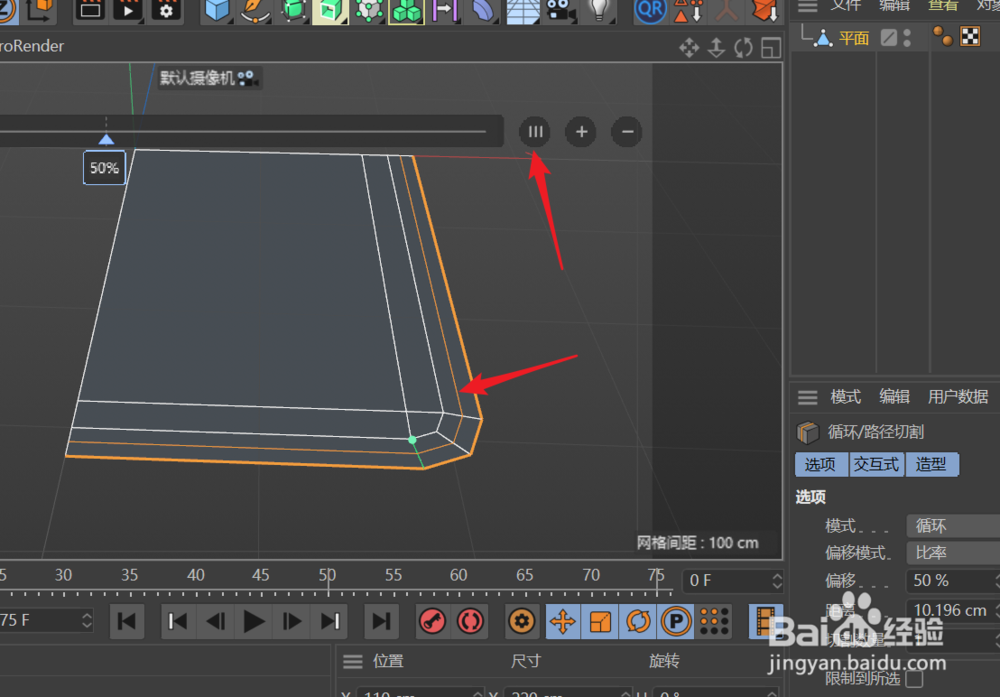1000x697 pixels.
Task: Toggle the red rotation record icon
Action: pos(470,621)
